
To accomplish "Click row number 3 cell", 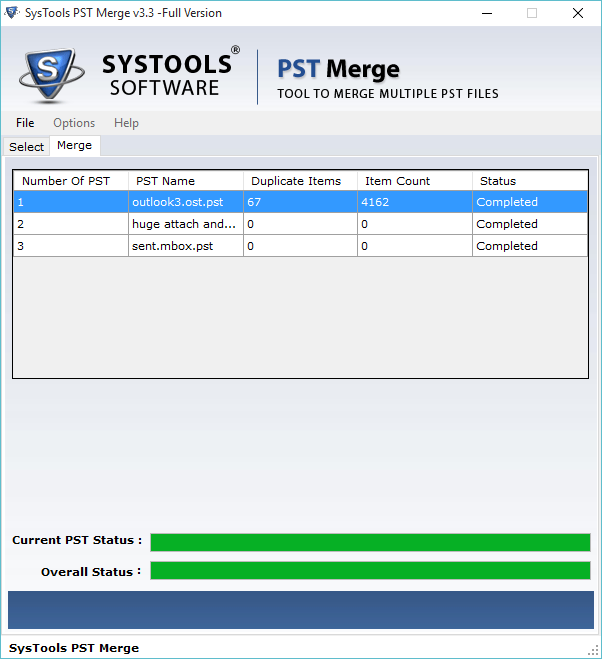I will click(x=71, y=245).
